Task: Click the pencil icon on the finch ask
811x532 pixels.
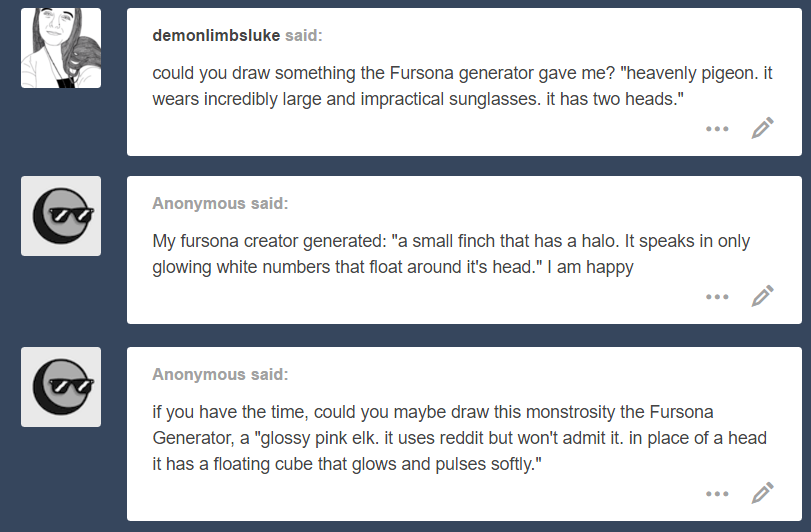Action: point(763,296)
